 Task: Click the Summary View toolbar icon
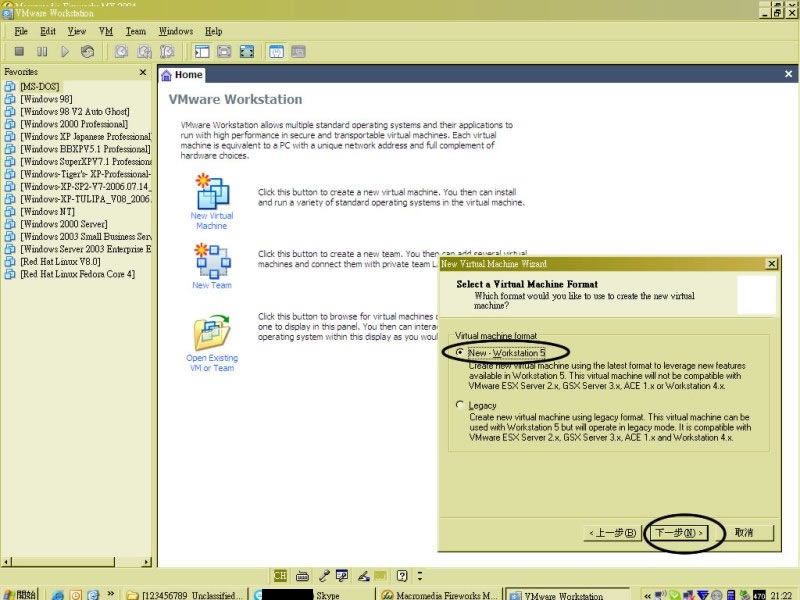(x=276, y=52)
